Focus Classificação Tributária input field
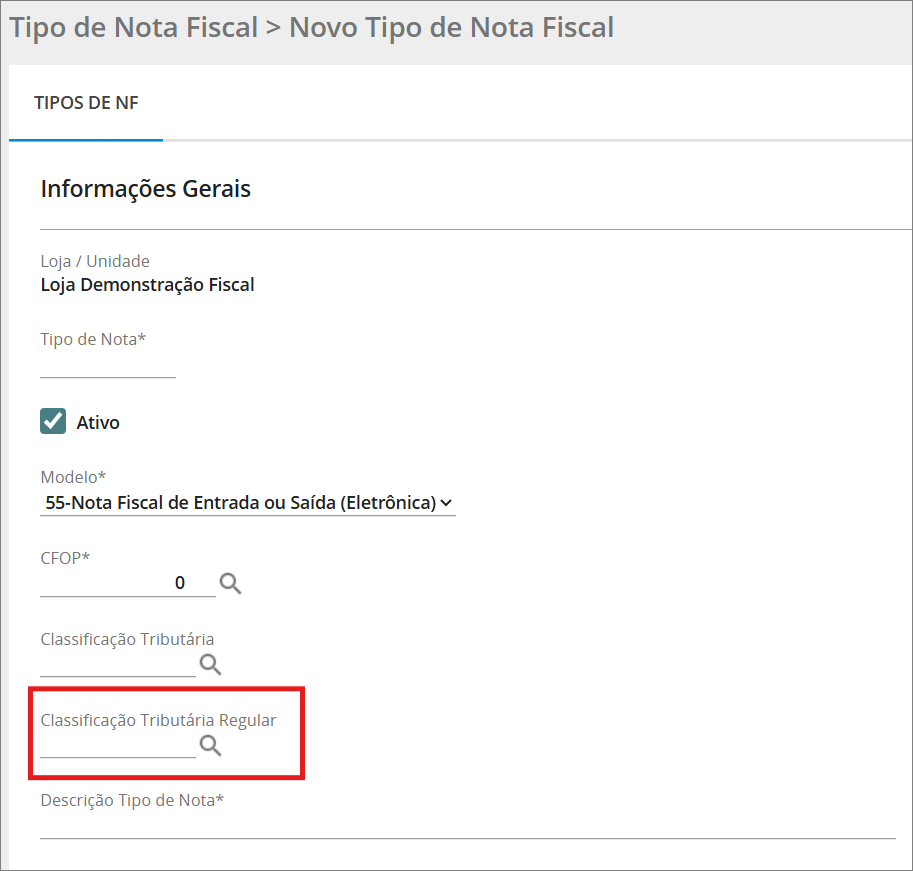913x871 pixels. (118, 664)
